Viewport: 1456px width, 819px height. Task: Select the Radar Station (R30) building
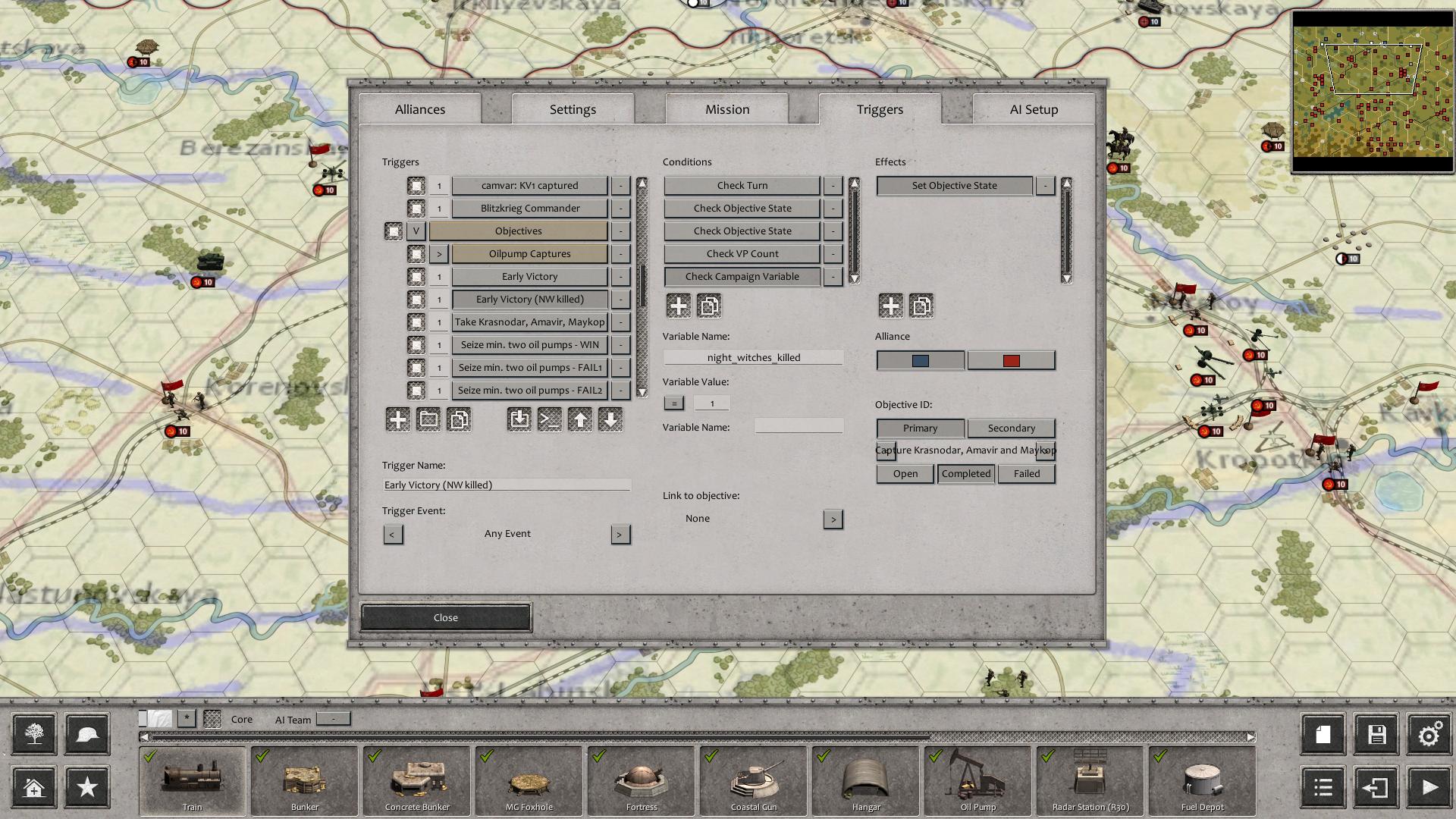coord(1089,781)
